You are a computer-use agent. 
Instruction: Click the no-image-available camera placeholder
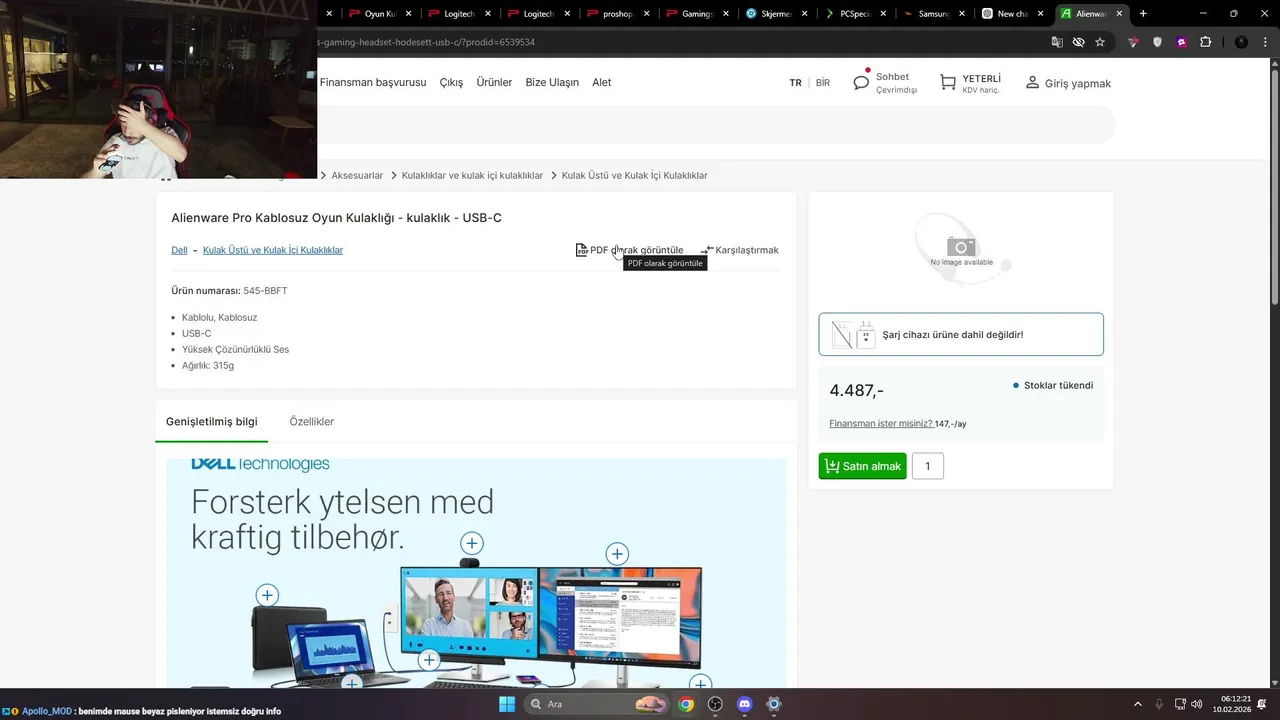[961, 248]
